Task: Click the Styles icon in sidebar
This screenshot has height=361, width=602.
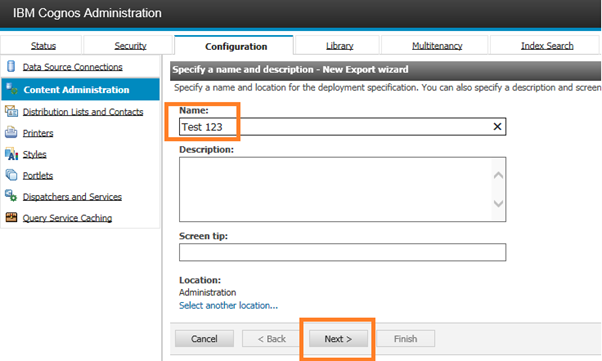Action: [x=11, y=154]
